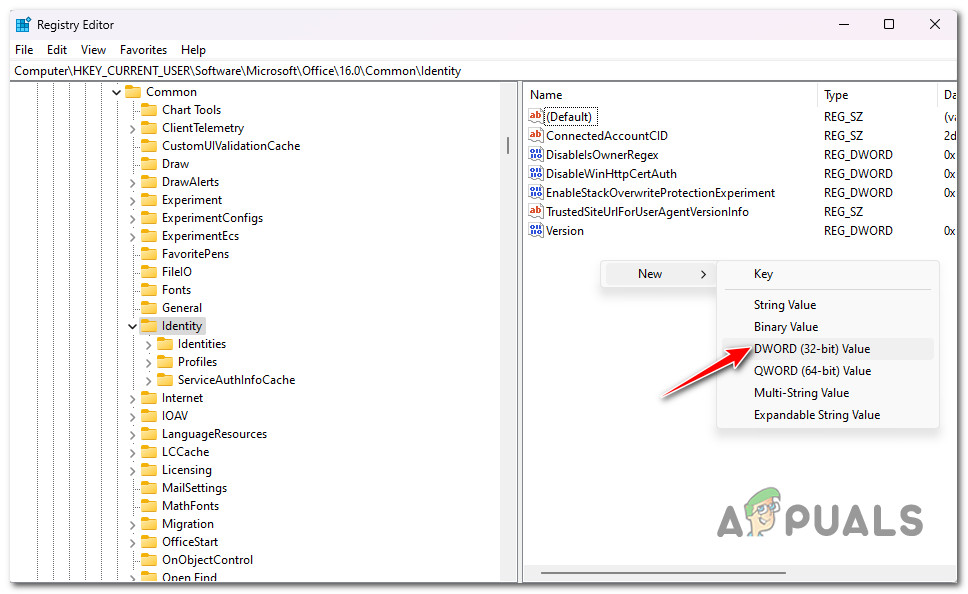Click the Version DWORD value icon
This screenshot has width=968, height=594.
pos(535,230)
